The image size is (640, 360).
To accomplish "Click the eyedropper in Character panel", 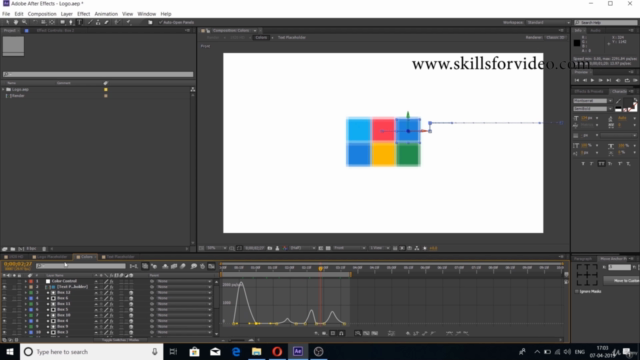I will pyautogui.click(x=619, y=101).
